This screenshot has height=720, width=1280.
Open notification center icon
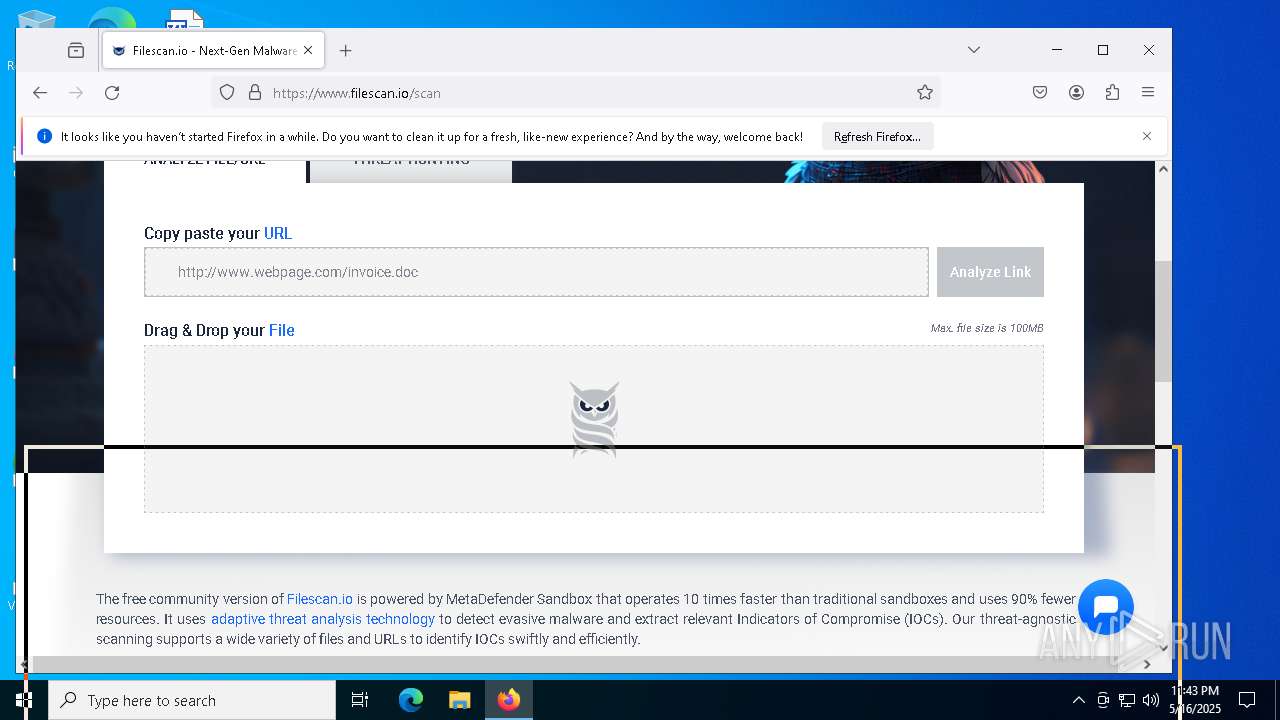[x=1247, y=700]
